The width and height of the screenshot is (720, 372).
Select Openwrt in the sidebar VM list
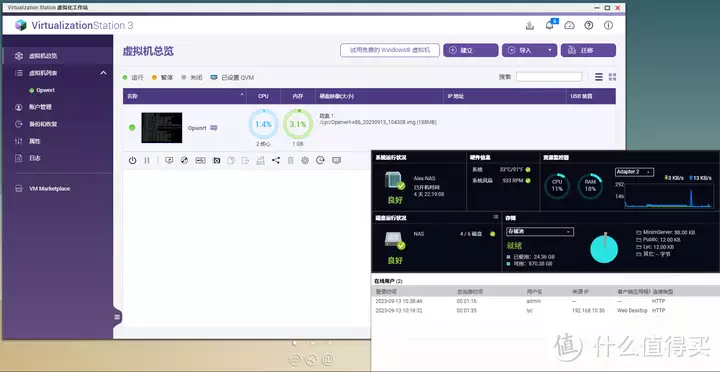tap(45, 90)
